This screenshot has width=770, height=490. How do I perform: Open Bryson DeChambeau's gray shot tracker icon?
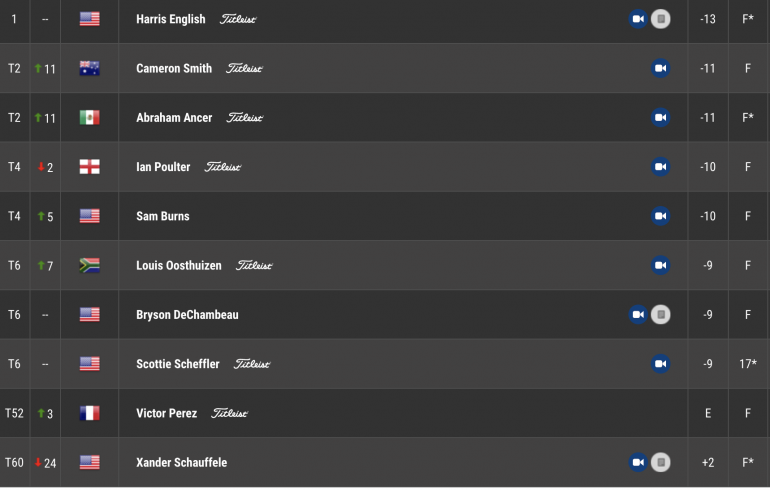(x=660, y=315)
